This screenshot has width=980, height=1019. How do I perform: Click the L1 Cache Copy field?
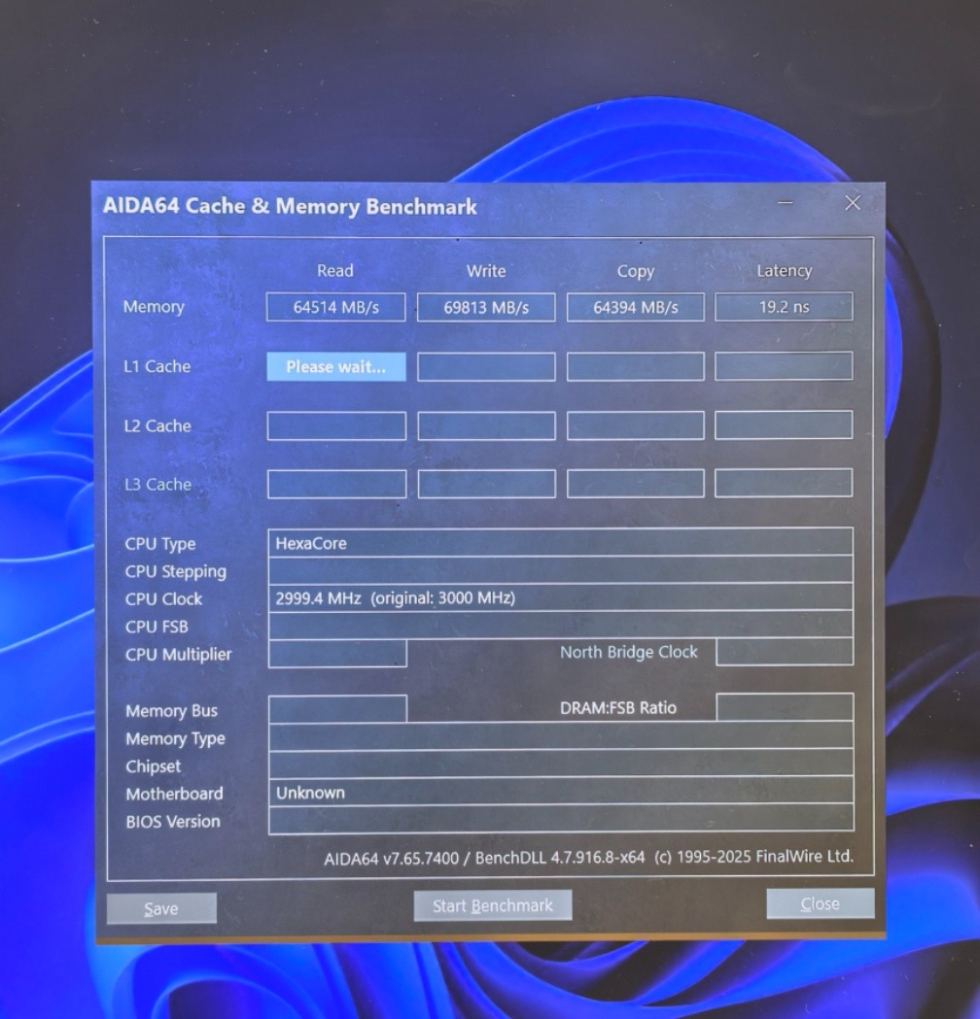click(636, 367)
